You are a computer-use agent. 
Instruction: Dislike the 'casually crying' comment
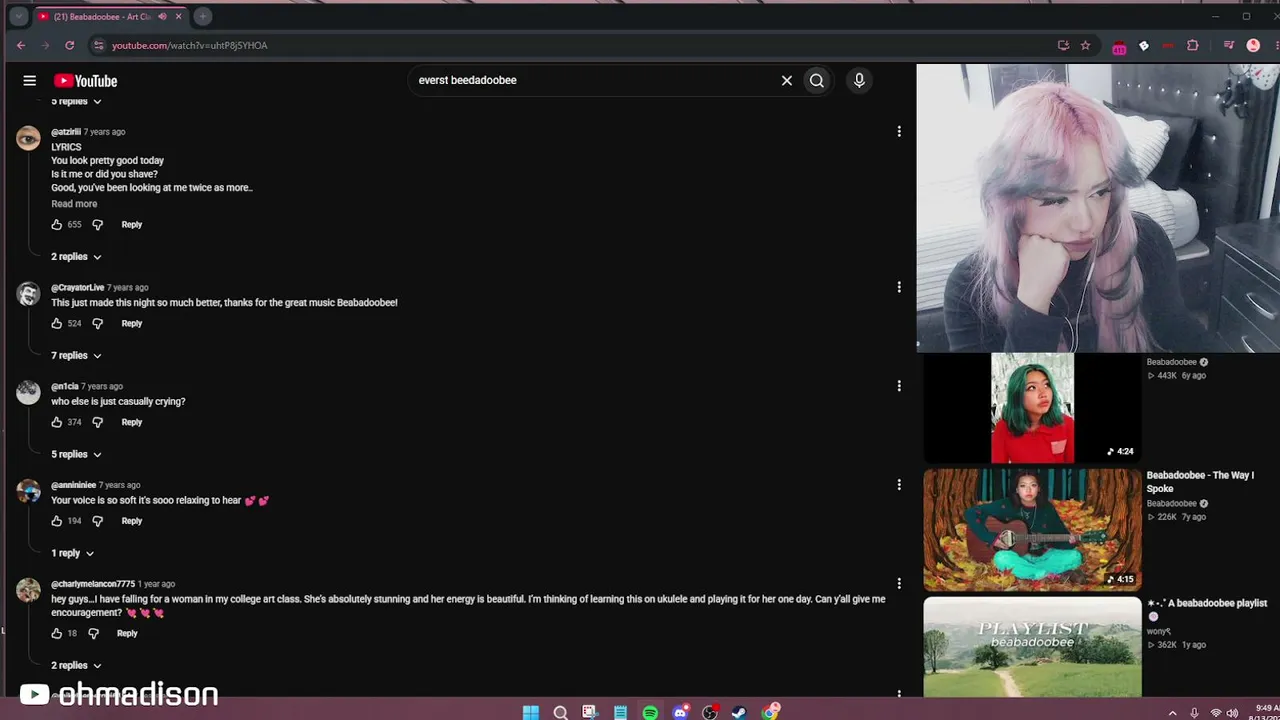coord(98,423)
